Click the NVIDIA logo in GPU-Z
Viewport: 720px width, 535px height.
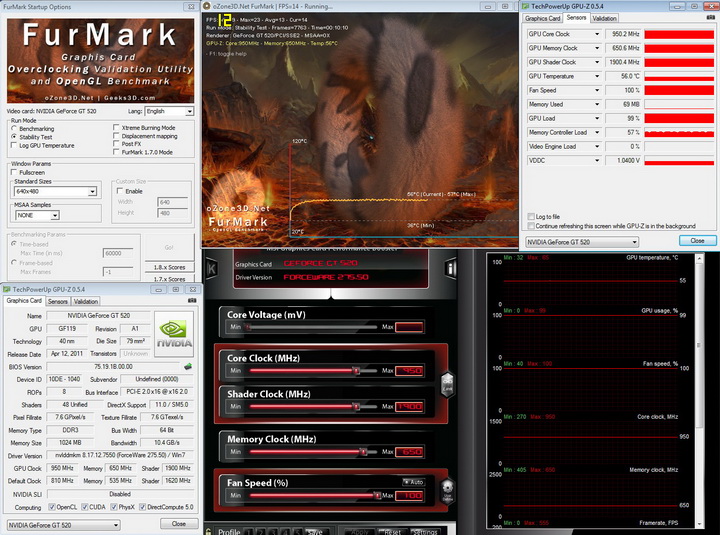[174, 334]
